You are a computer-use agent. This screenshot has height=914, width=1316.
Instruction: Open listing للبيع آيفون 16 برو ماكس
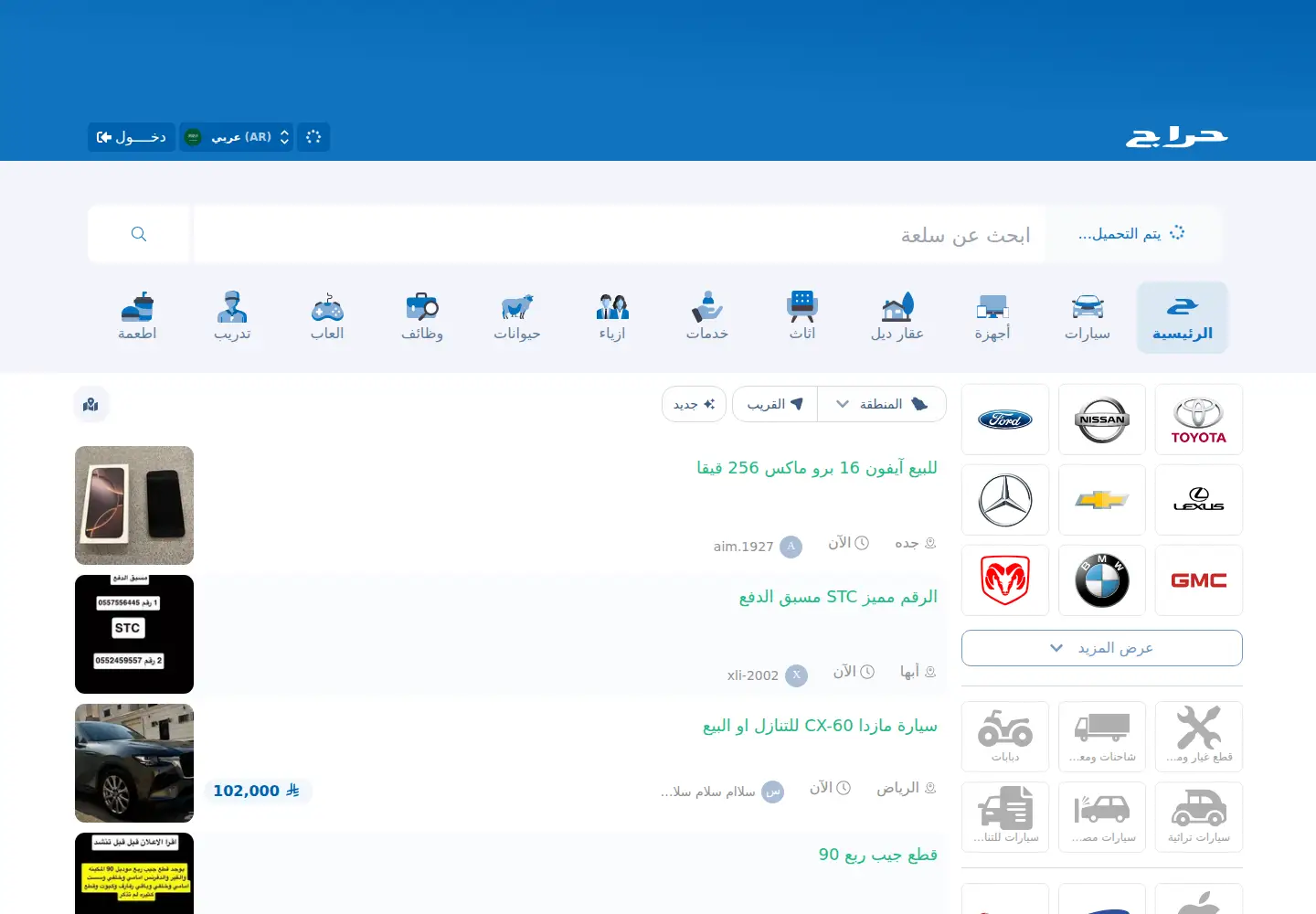click(x=817, y=468)
